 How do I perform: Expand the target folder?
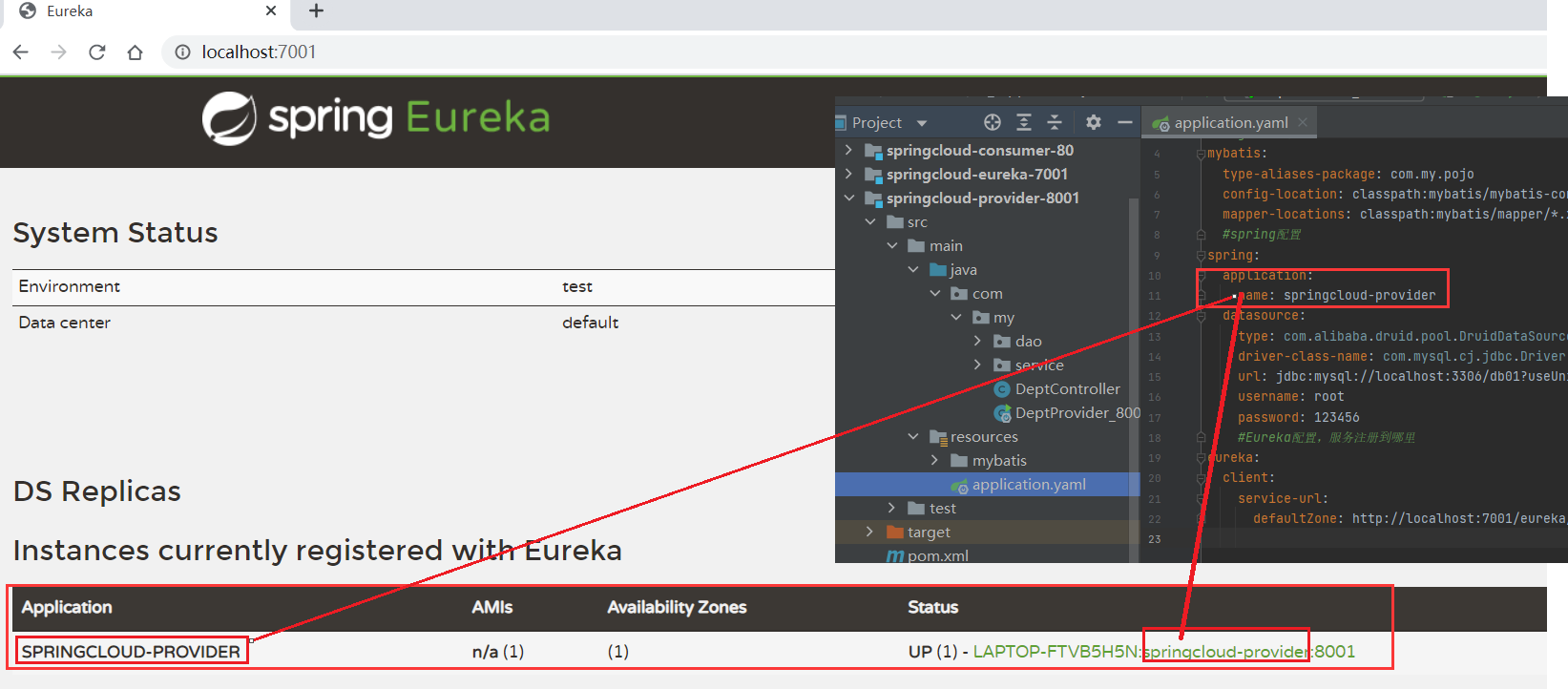click(869, 532)
